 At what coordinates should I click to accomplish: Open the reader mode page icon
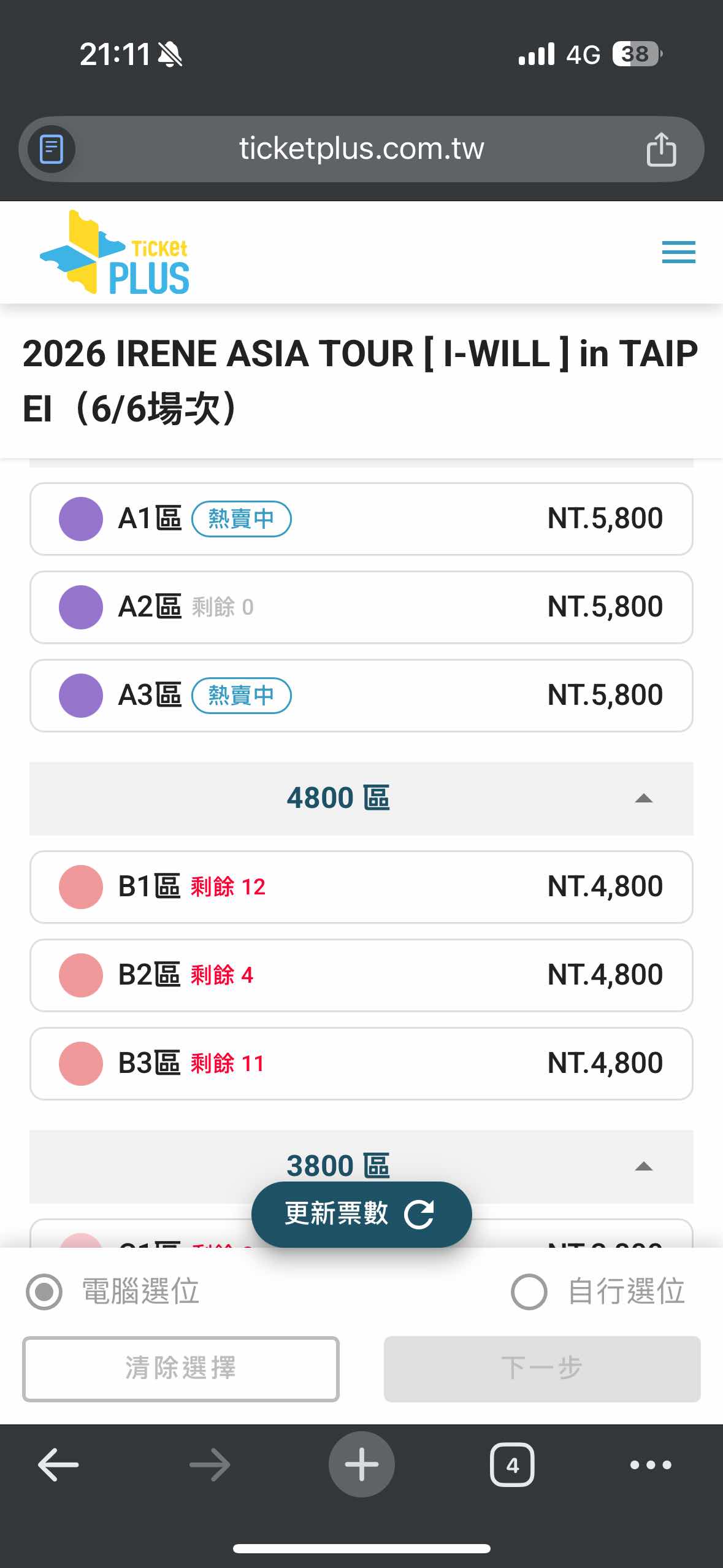52,149
